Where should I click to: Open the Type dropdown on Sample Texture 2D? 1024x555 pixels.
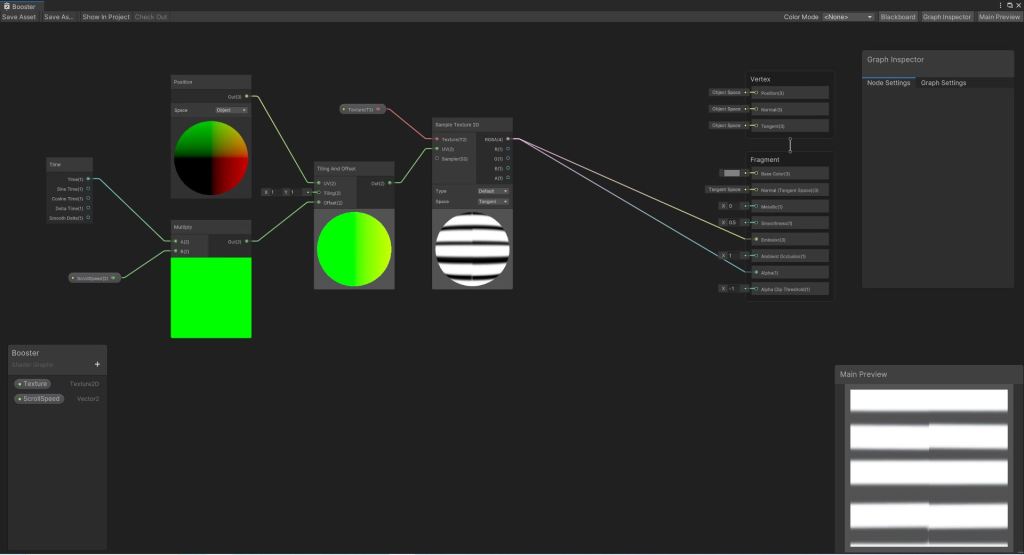click(x=492, y=190)
